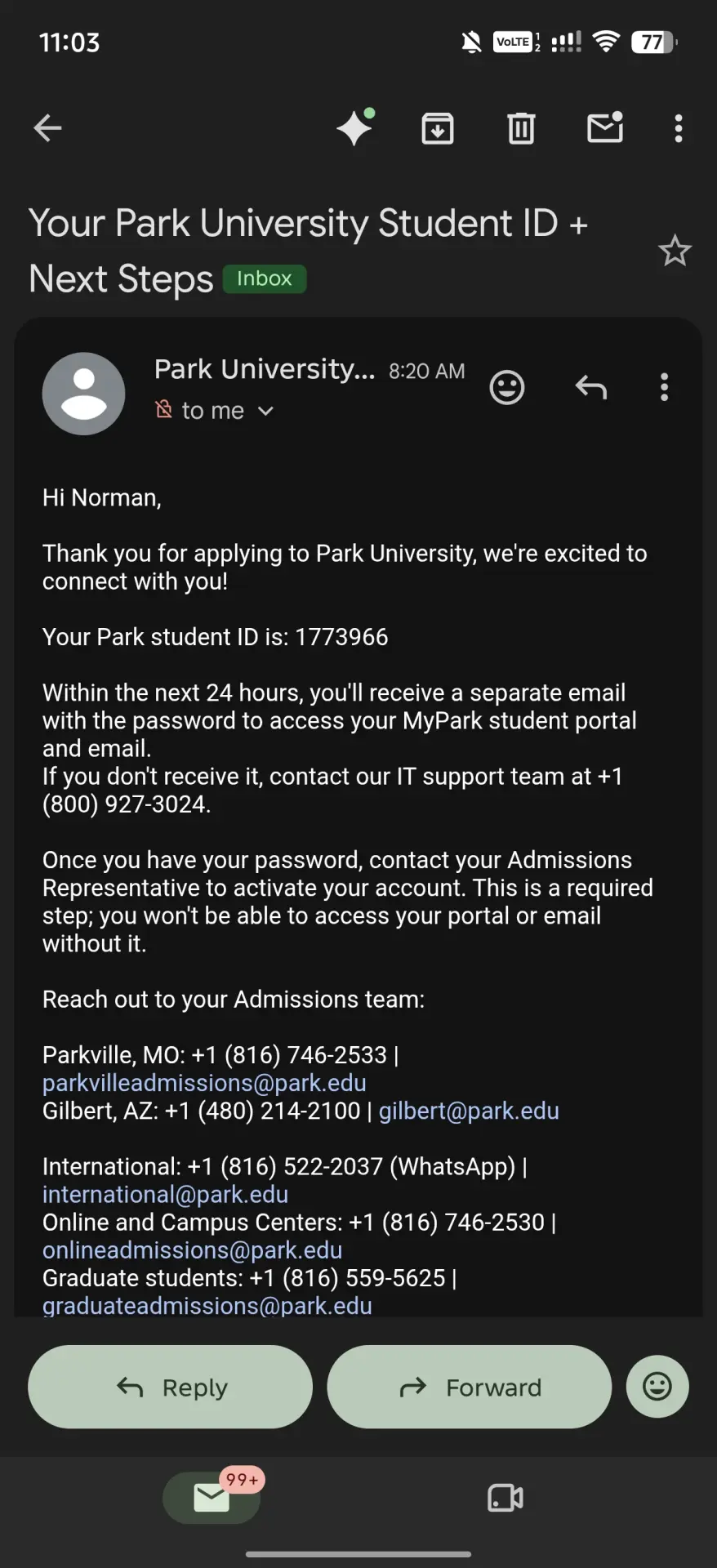Open the Gemini summarize sparkle icon
The height and width of the screenshot is (1568, 717).
(x=356, y=127)
